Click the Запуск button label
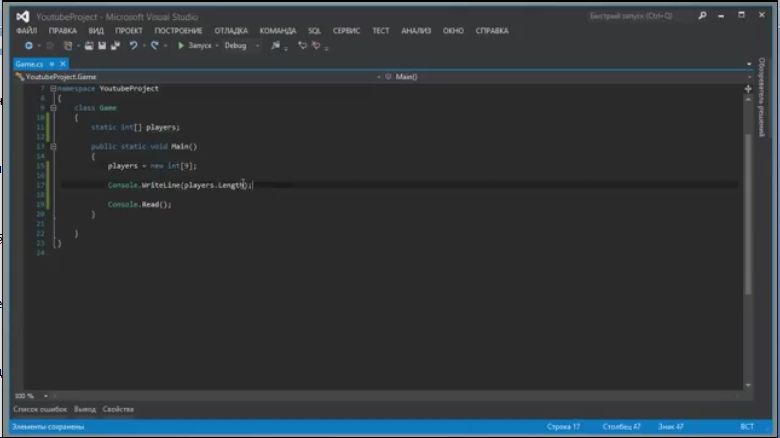780x438 pixels. tap(200, 45)
